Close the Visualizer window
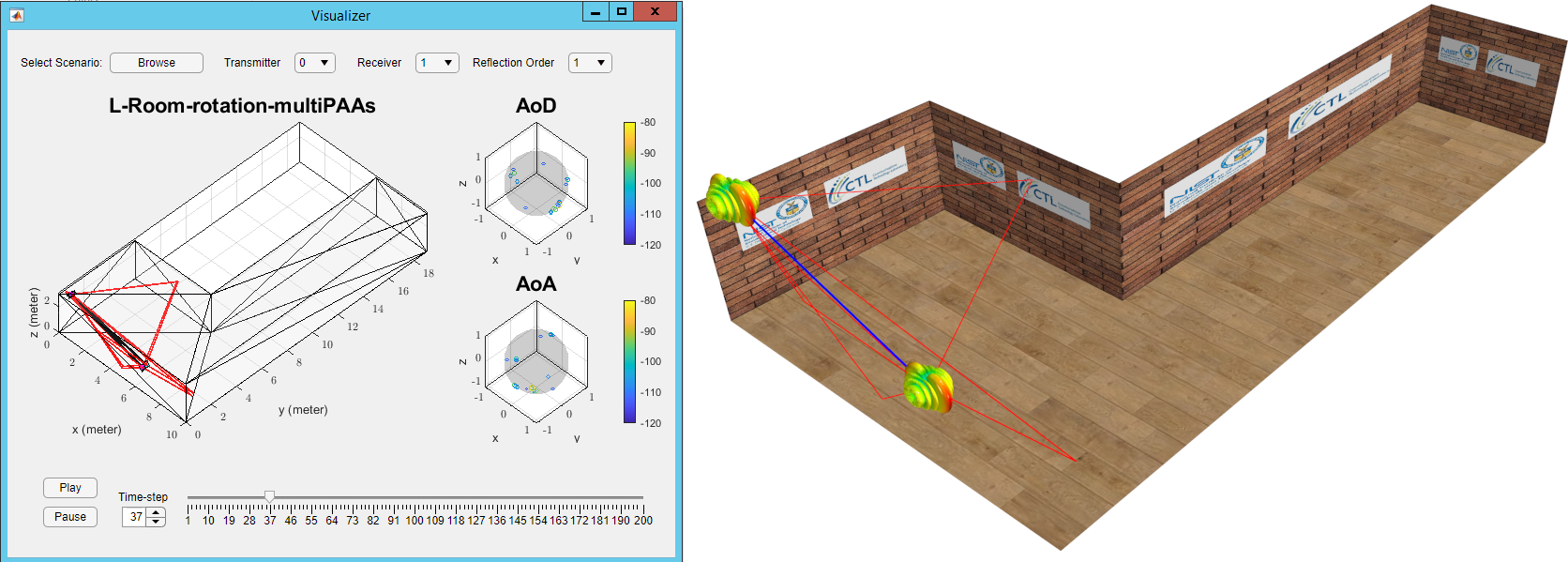 [x=656, y=12]
